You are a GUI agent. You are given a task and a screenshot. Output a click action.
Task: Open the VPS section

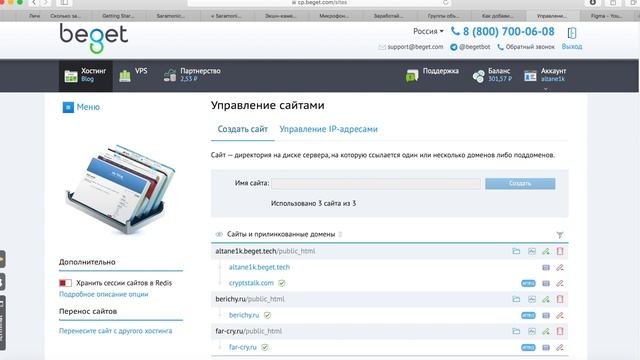click(133, 76)
